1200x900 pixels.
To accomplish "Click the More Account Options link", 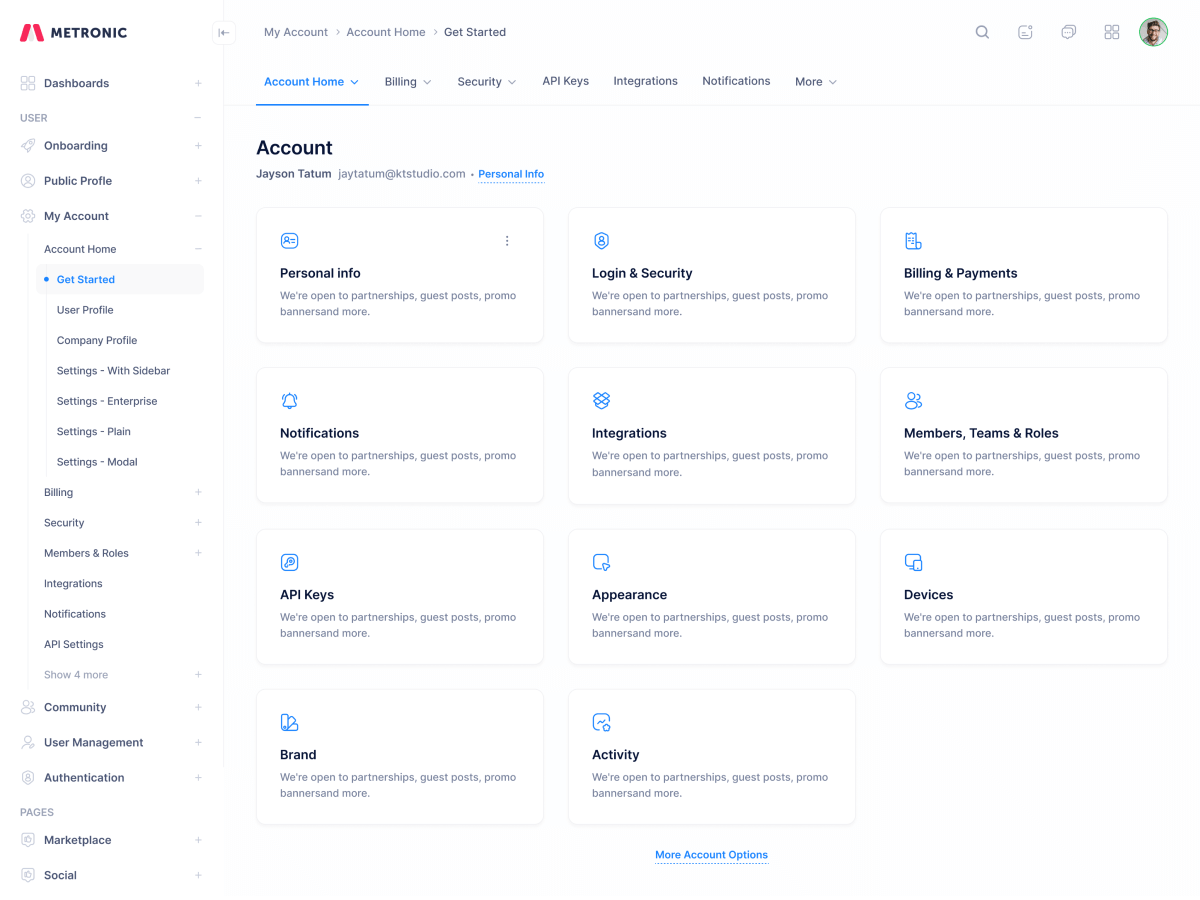I will (x=711, y=855).
